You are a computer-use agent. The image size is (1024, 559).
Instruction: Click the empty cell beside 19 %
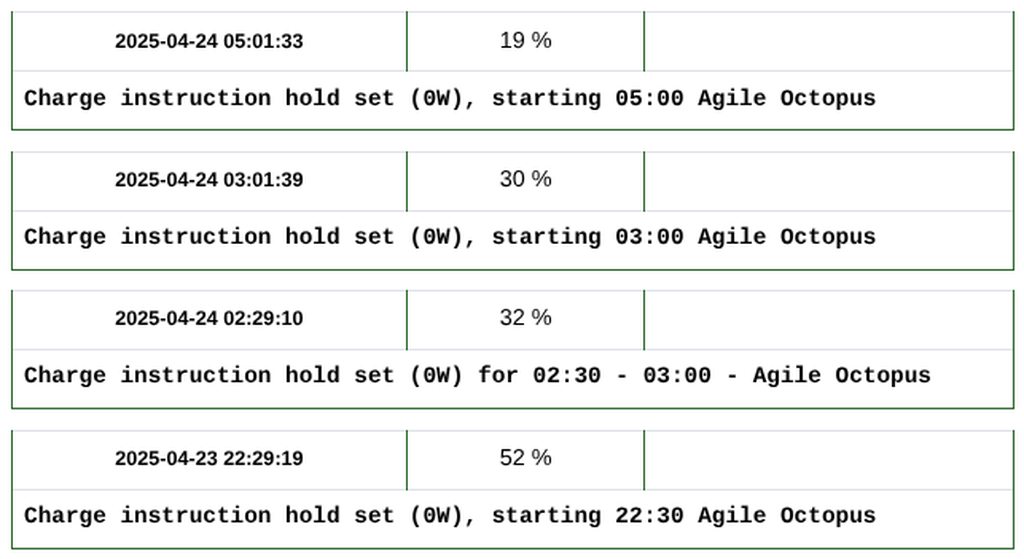828,41
